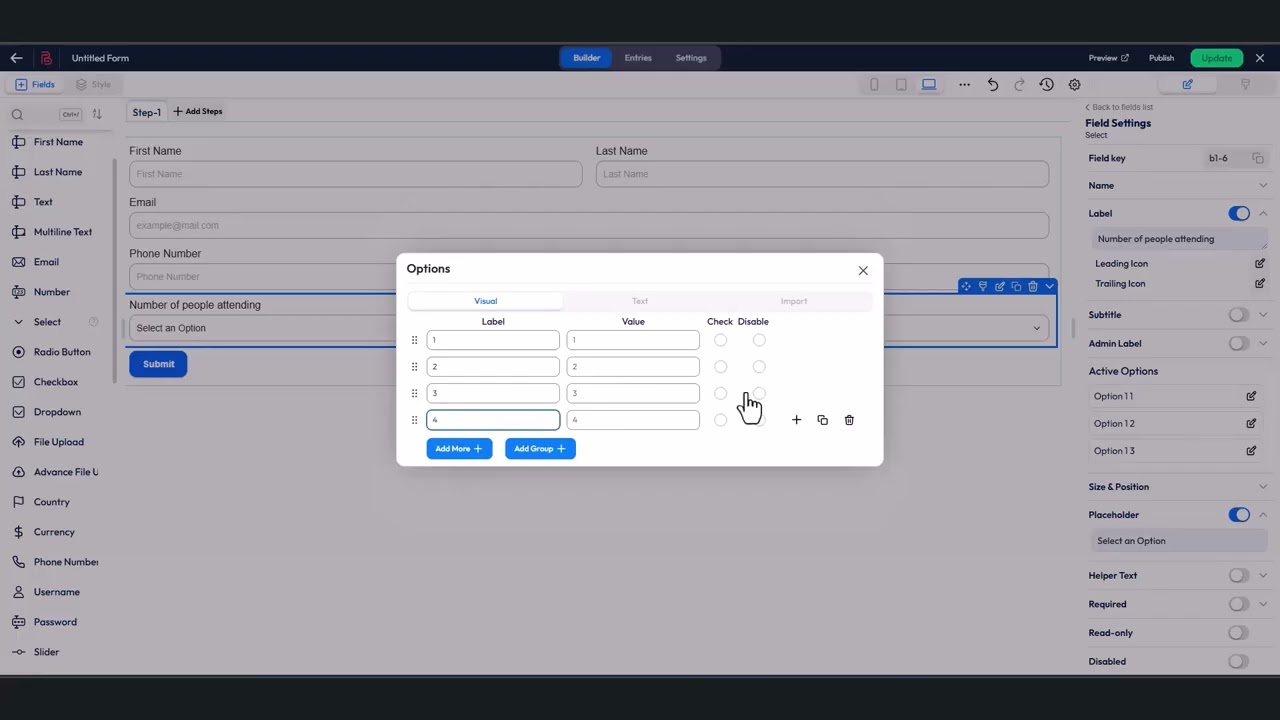This screenshot has width=1280, height=720.
Task: Switch to mobile device preview
Action: (874, 85)
